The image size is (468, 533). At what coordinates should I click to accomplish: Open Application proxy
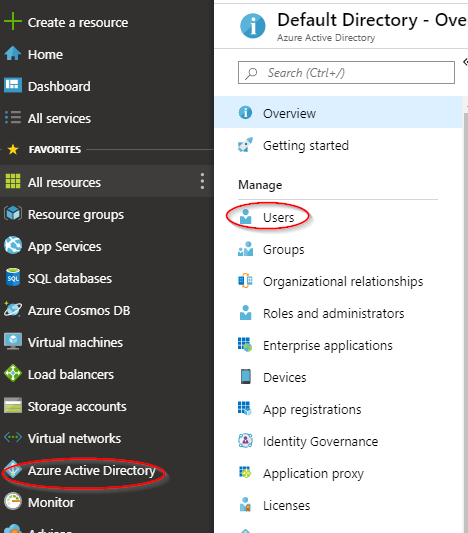pos(313,474)
